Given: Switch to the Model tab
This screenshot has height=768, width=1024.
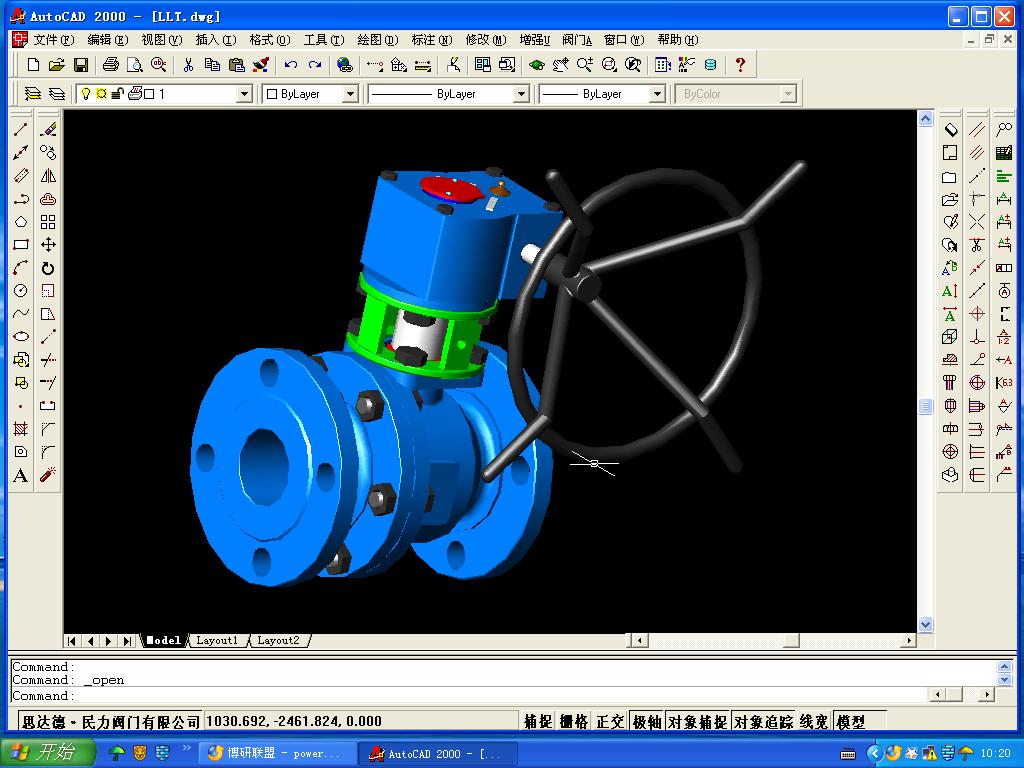Looking at the screenshot, I should (x=163, y=641).
